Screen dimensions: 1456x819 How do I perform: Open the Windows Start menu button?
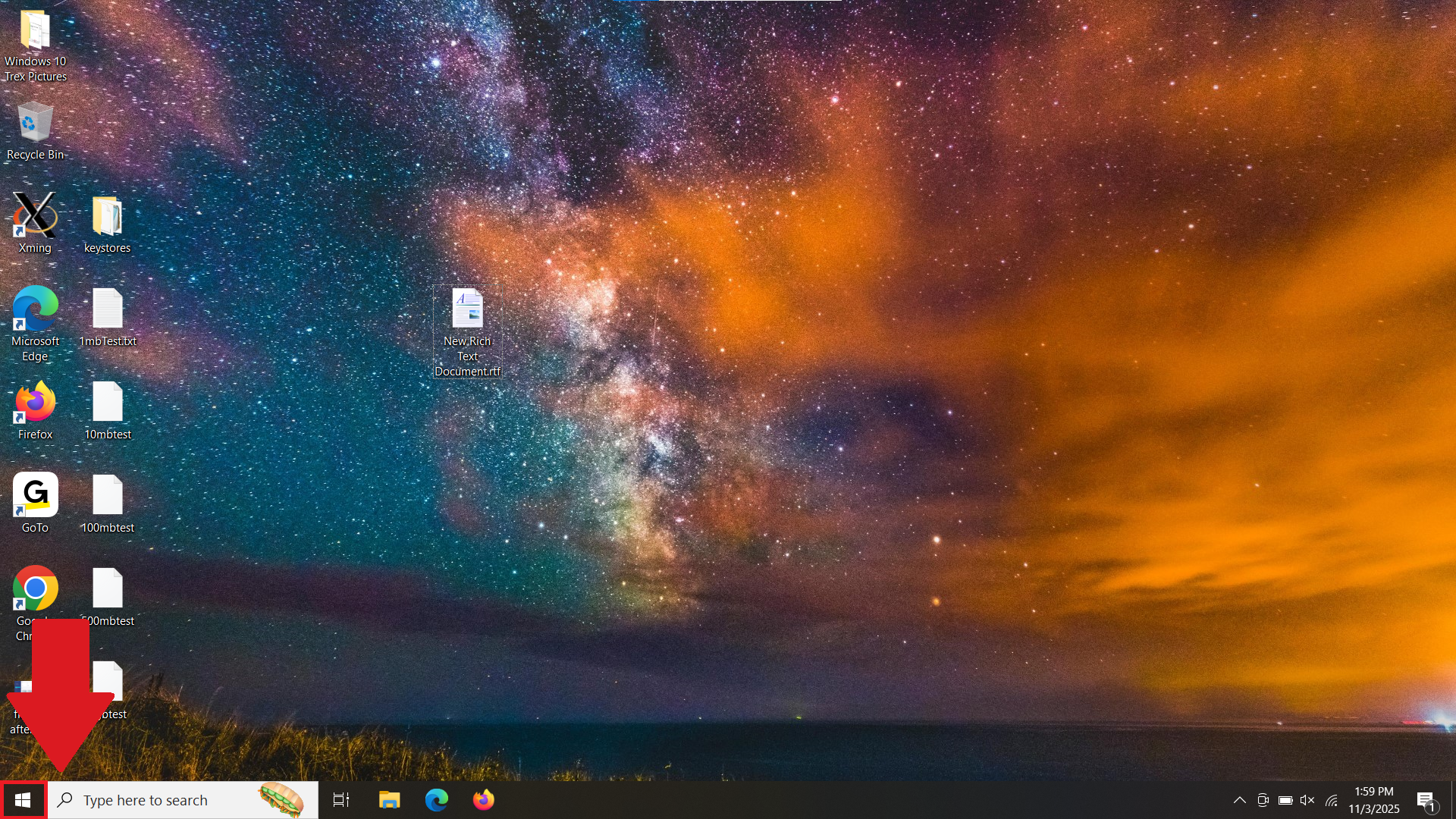click(x=23, y=800)
